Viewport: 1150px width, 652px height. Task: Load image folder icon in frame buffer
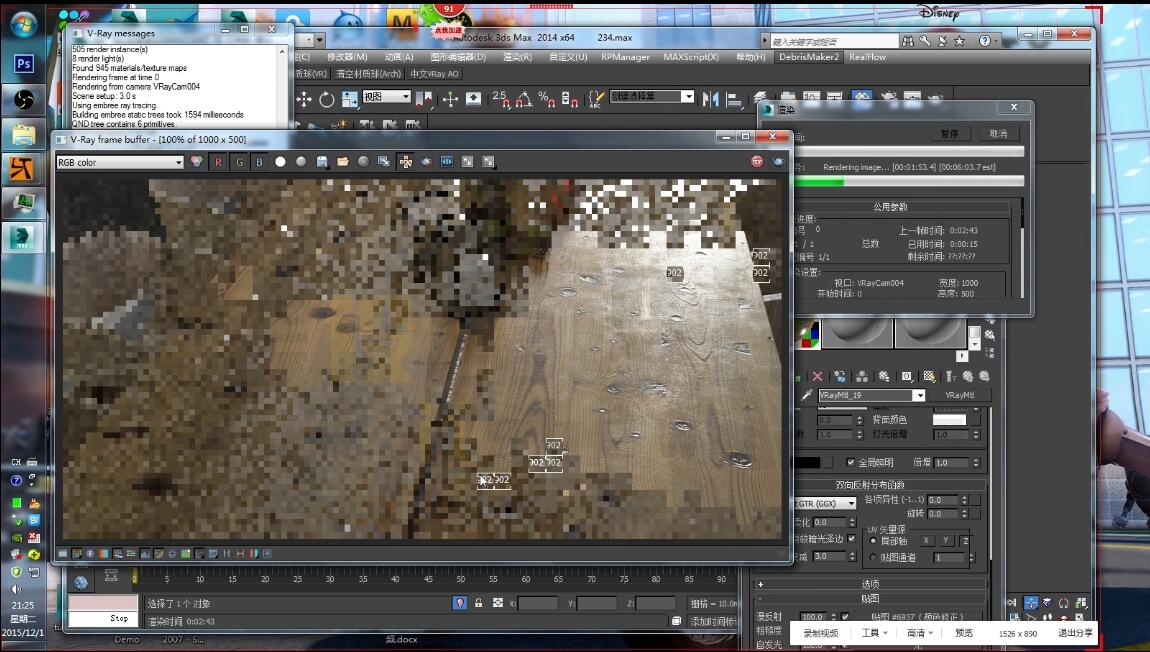coord(343,161)
